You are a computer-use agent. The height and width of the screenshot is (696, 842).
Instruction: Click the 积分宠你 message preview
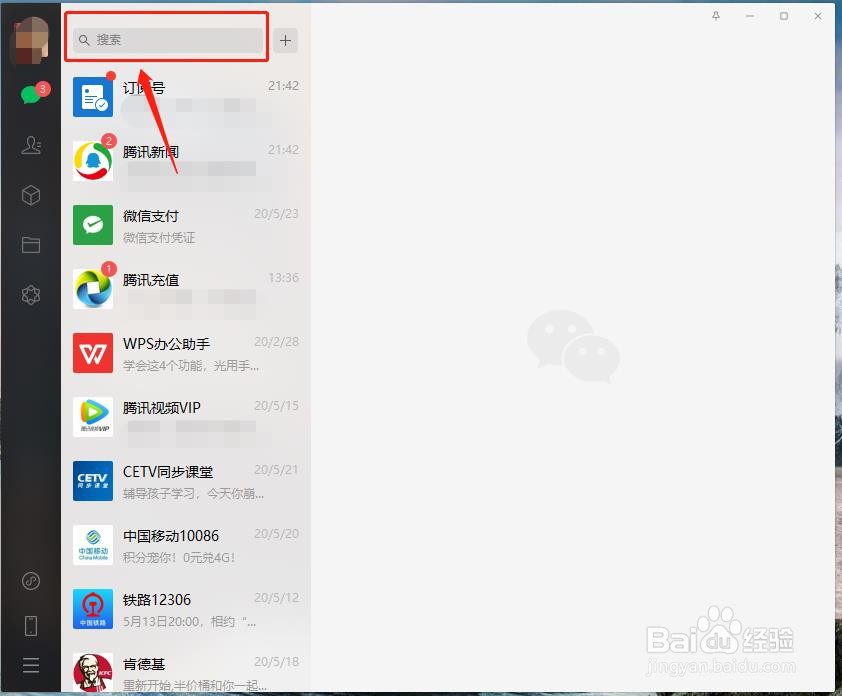click(x=179, y=557)
